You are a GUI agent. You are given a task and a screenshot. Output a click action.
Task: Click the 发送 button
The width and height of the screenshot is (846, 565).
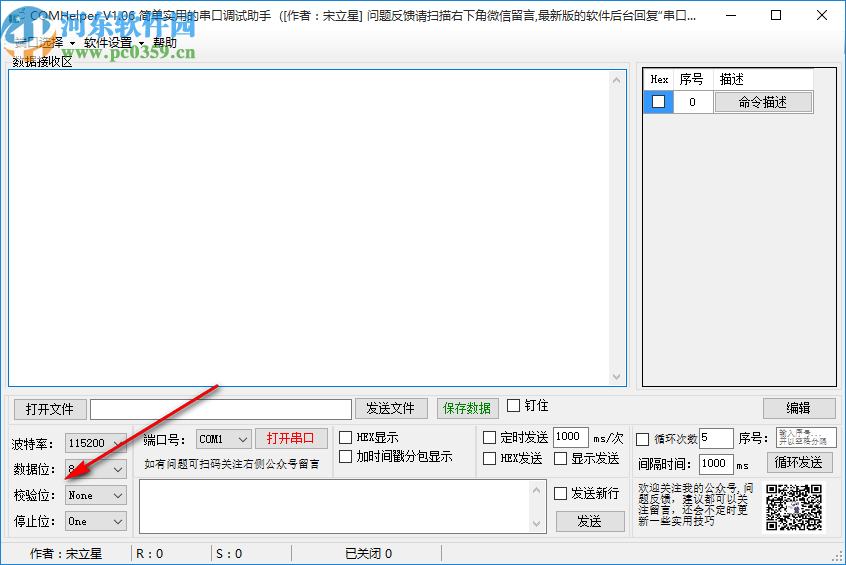[590, 521]
